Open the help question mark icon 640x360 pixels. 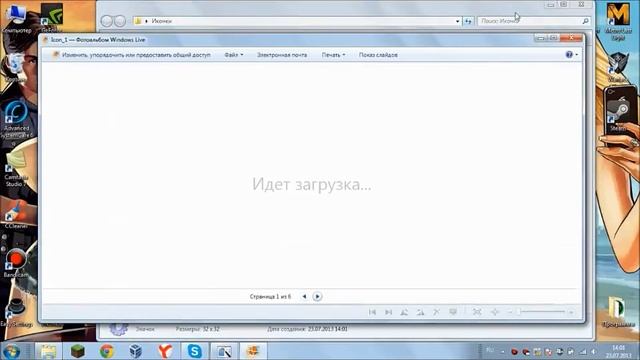click(x=569, y=54)
